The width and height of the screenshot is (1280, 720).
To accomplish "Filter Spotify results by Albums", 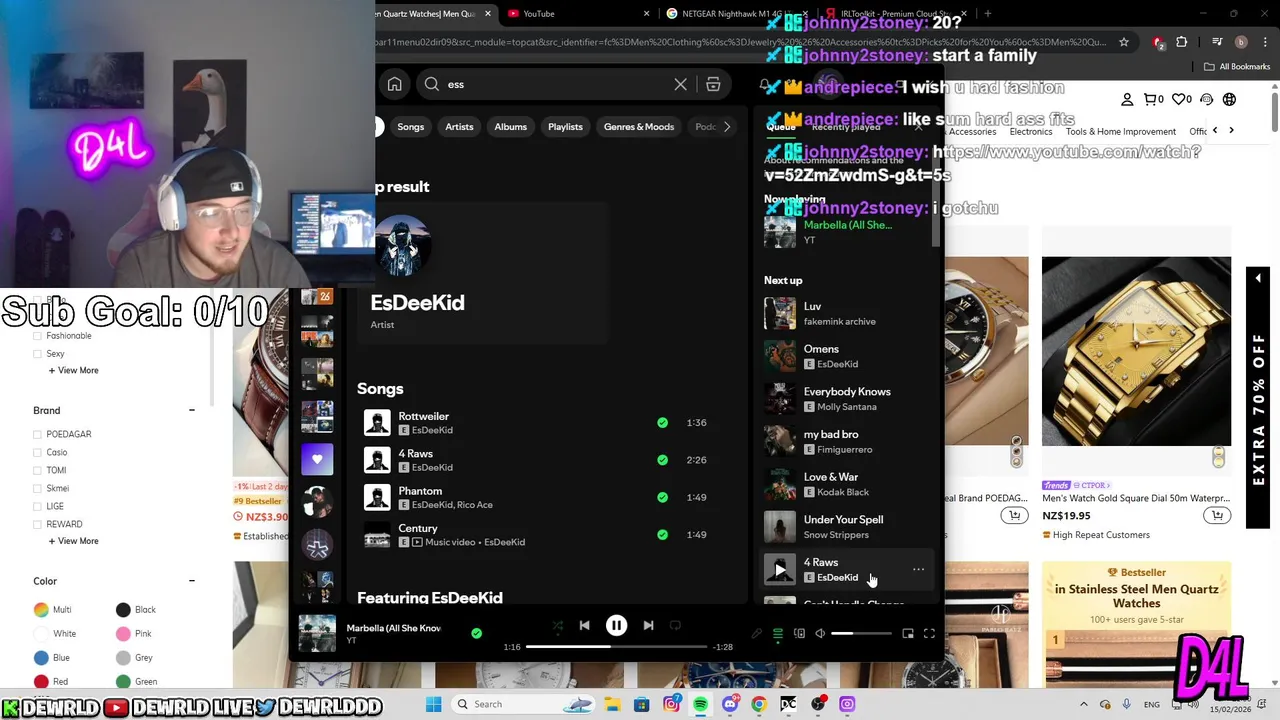I will tap(510, 127).
